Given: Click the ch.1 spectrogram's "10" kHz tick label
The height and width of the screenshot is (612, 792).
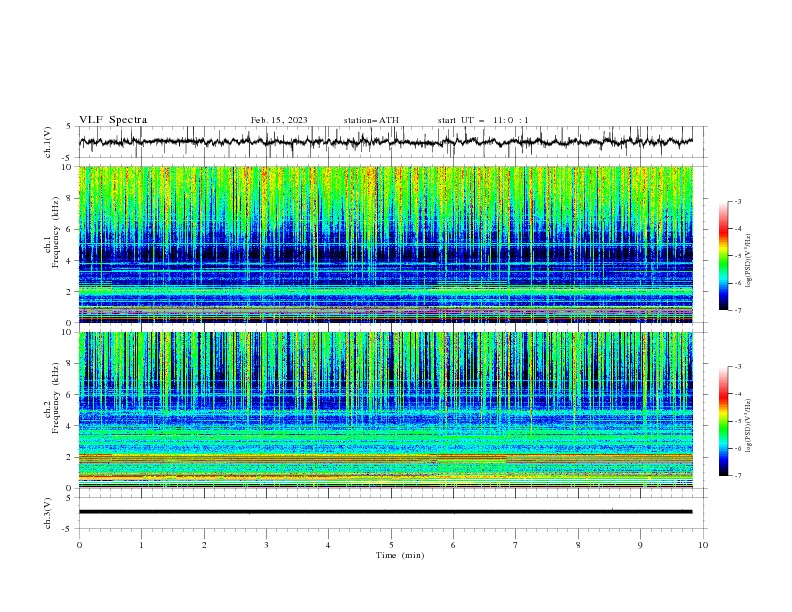Looking at the screenshot, I should coord(68,167).
